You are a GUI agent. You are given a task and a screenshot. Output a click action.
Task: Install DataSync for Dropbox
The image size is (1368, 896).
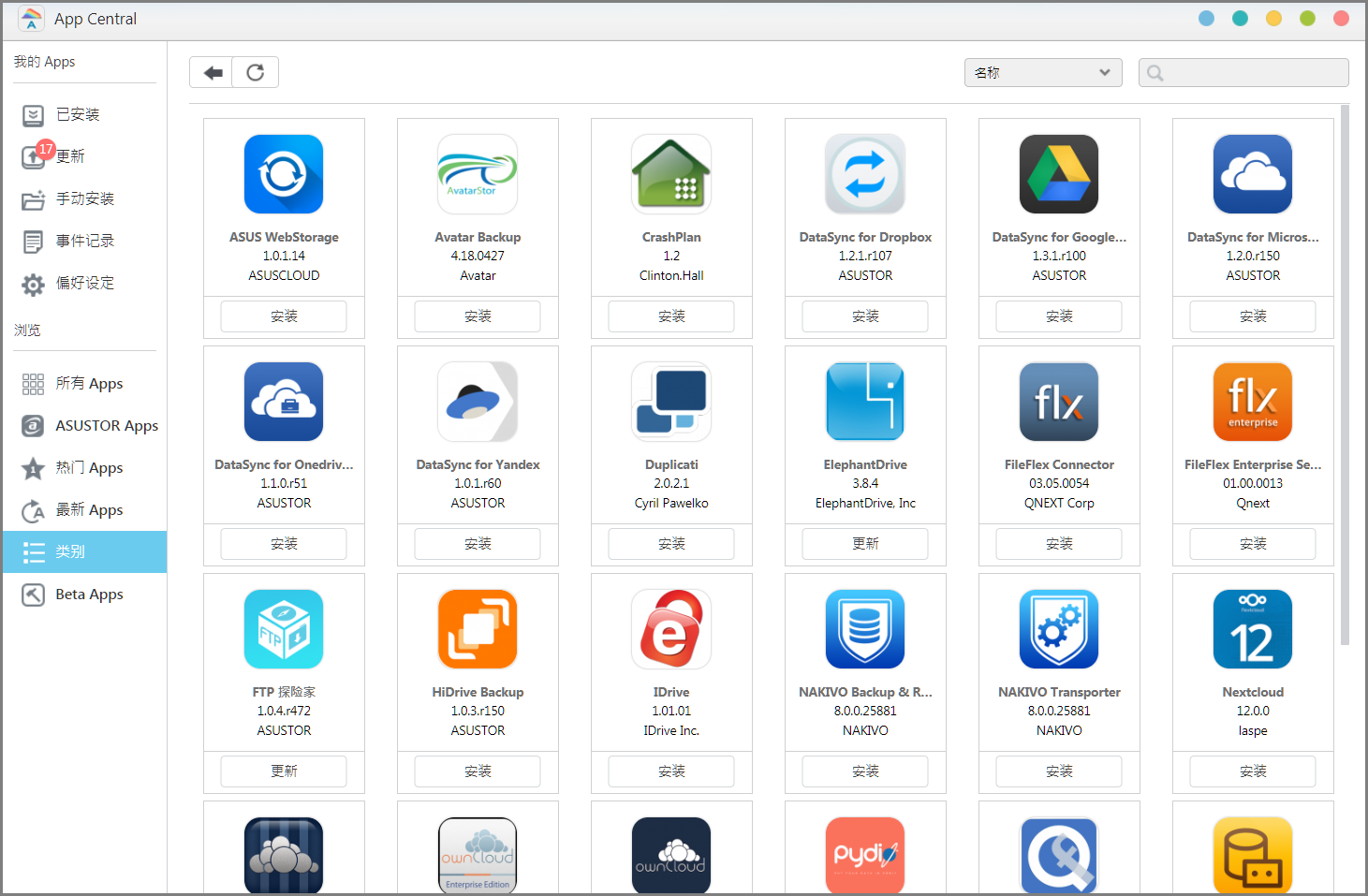[865, 316]
